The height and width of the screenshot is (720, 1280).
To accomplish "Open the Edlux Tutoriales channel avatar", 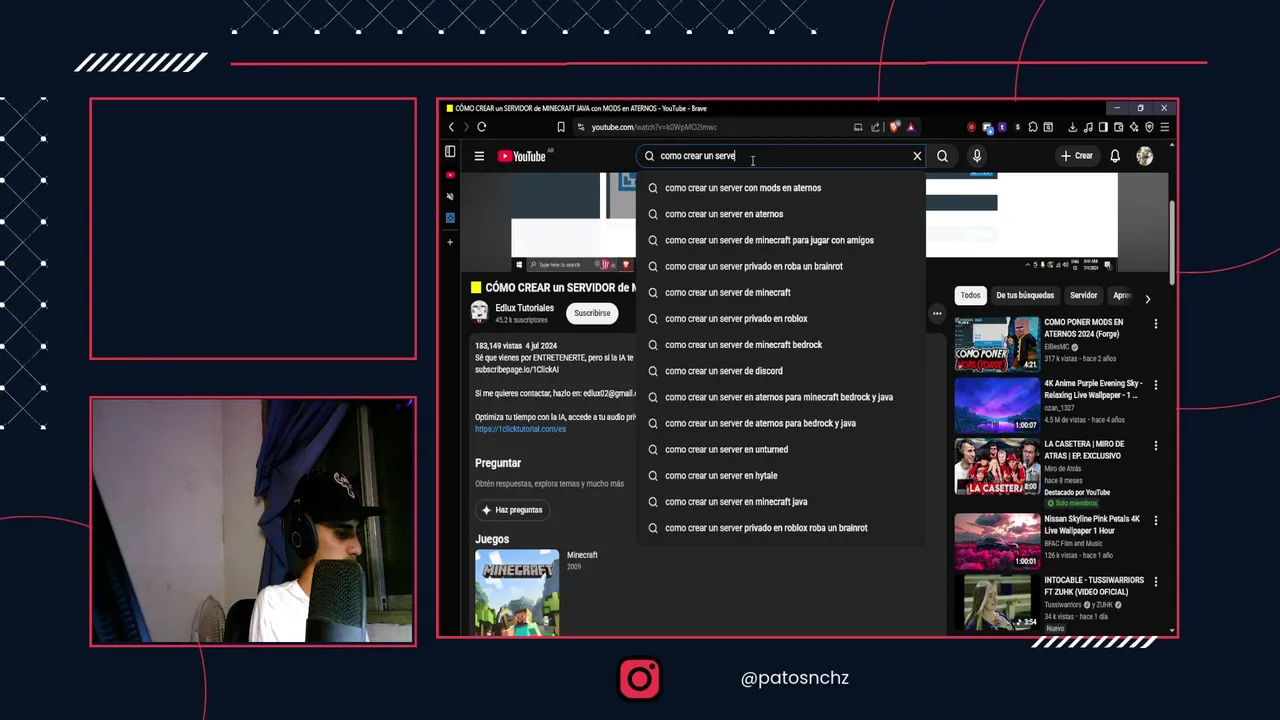I will pos(480,312).
